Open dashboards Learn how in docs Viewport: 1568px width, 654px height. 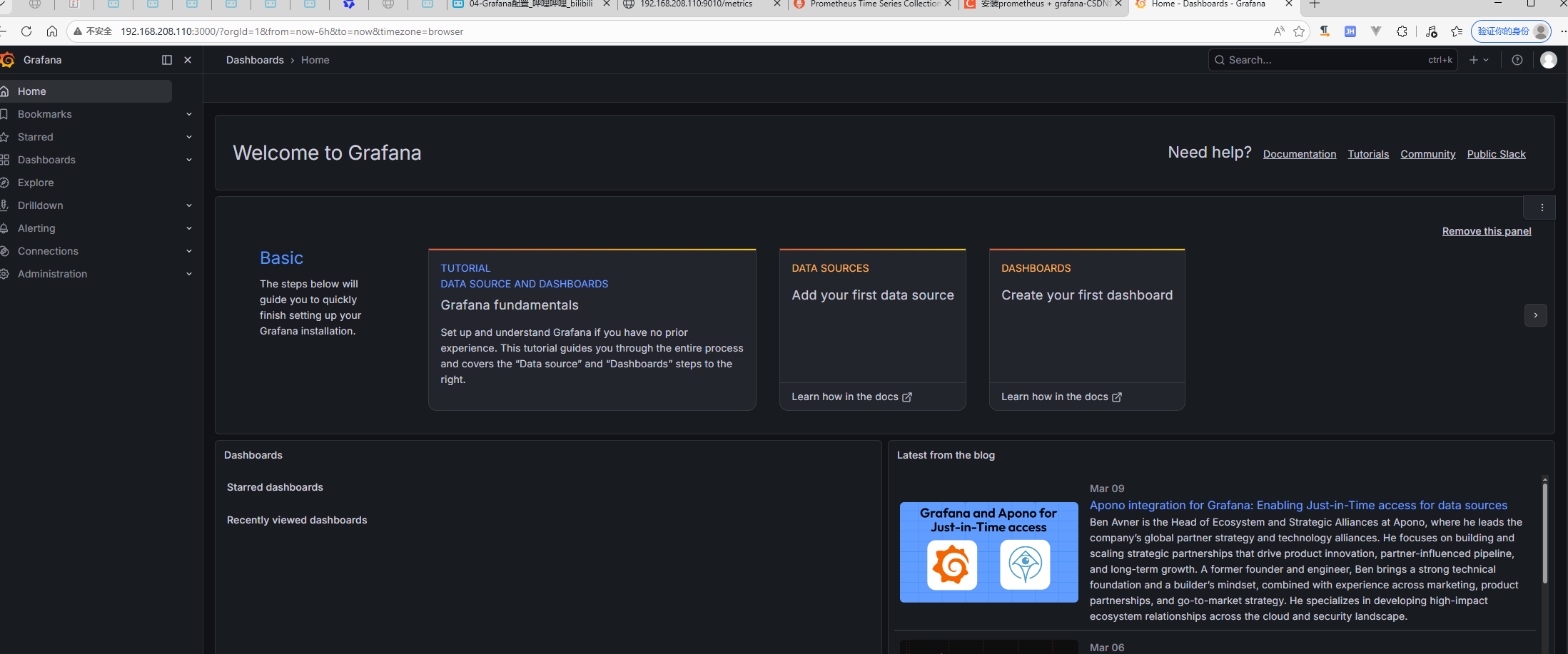tap(1061, 397)
